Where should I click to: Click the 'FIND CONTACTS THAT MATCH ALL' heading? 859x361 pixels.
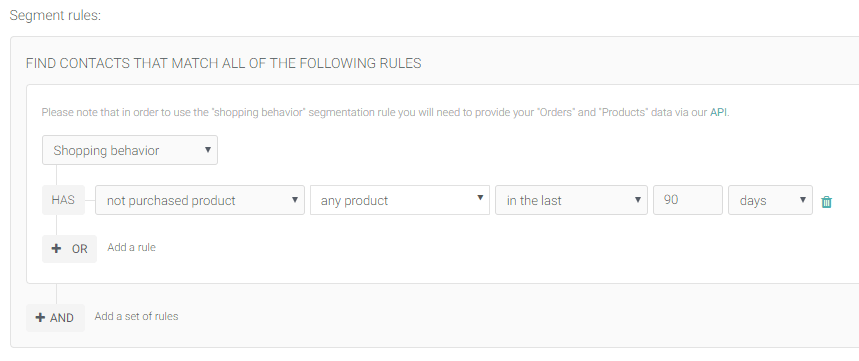[x=224, y=64]
